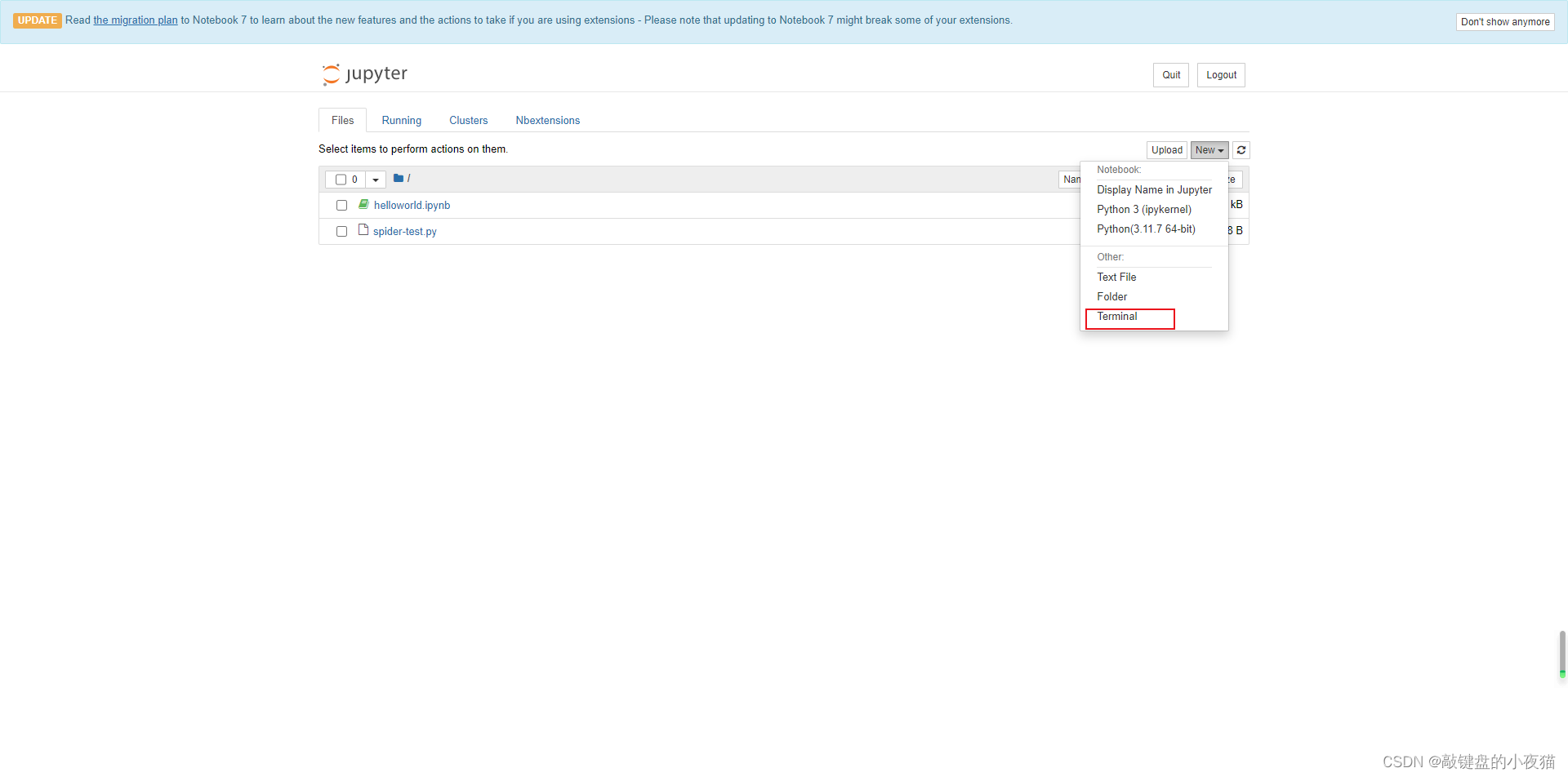Dismiss banner with Don't show anymore

pos(1505,22)
